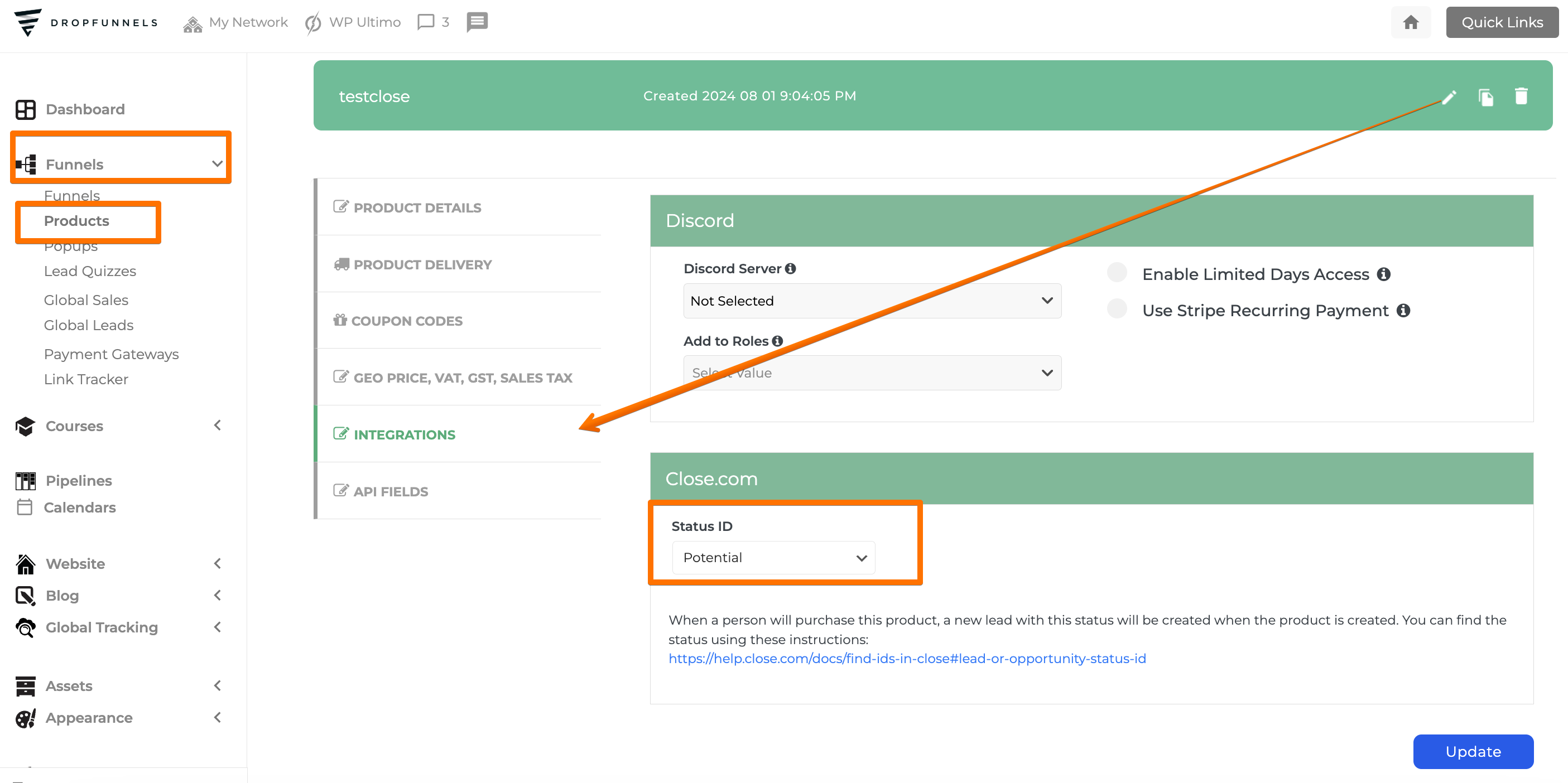The image size is (1568, 783).
Task: Open the Discord Server dropdown
Action: [872, 301]
